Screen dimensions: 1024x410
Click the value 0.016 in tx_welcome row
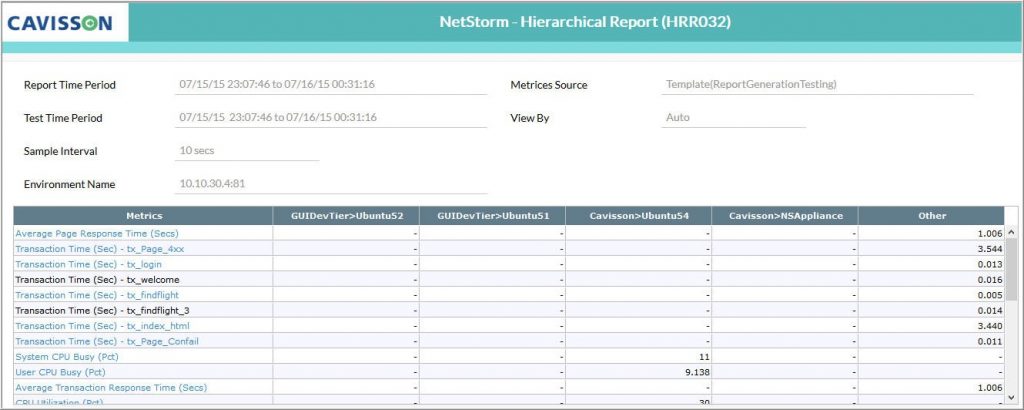(x=990, y=279)
